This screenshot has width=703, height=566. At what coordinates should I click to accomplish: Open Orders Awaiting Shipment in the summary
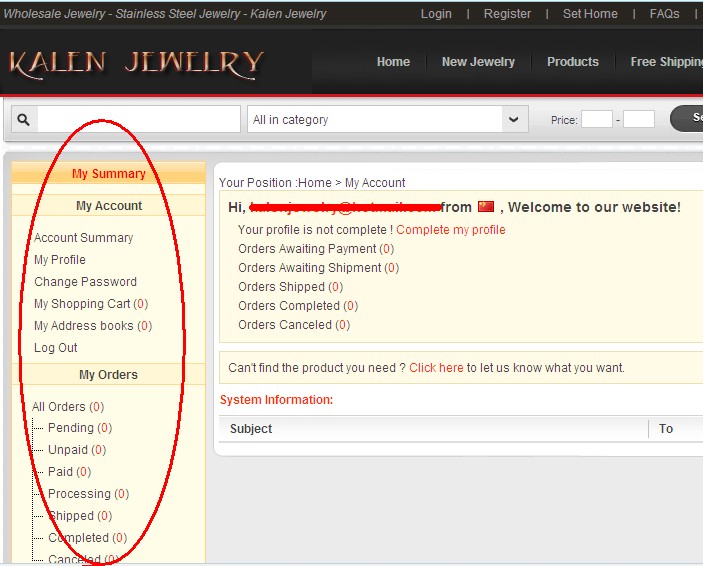point(318,268)
